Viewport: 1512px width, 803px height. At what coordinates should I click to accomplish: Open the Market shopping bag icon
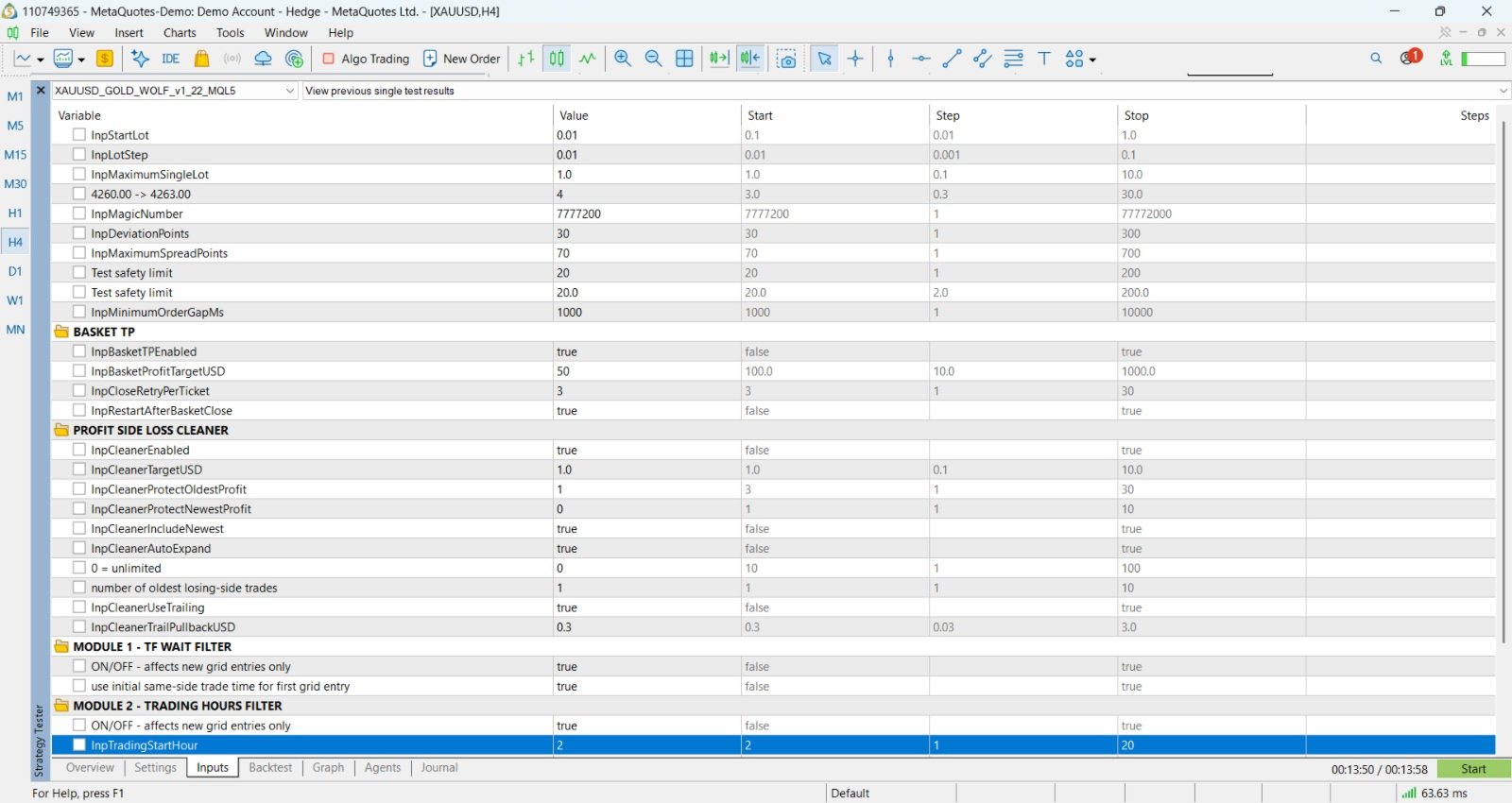tap(201, 59)
